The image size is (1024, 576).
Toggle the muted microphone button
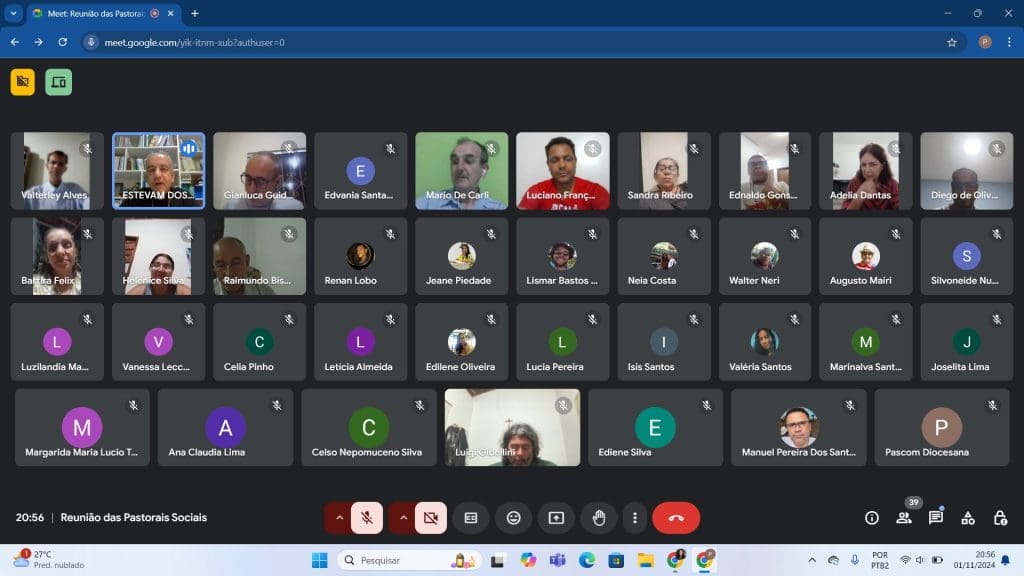[367, 518]
